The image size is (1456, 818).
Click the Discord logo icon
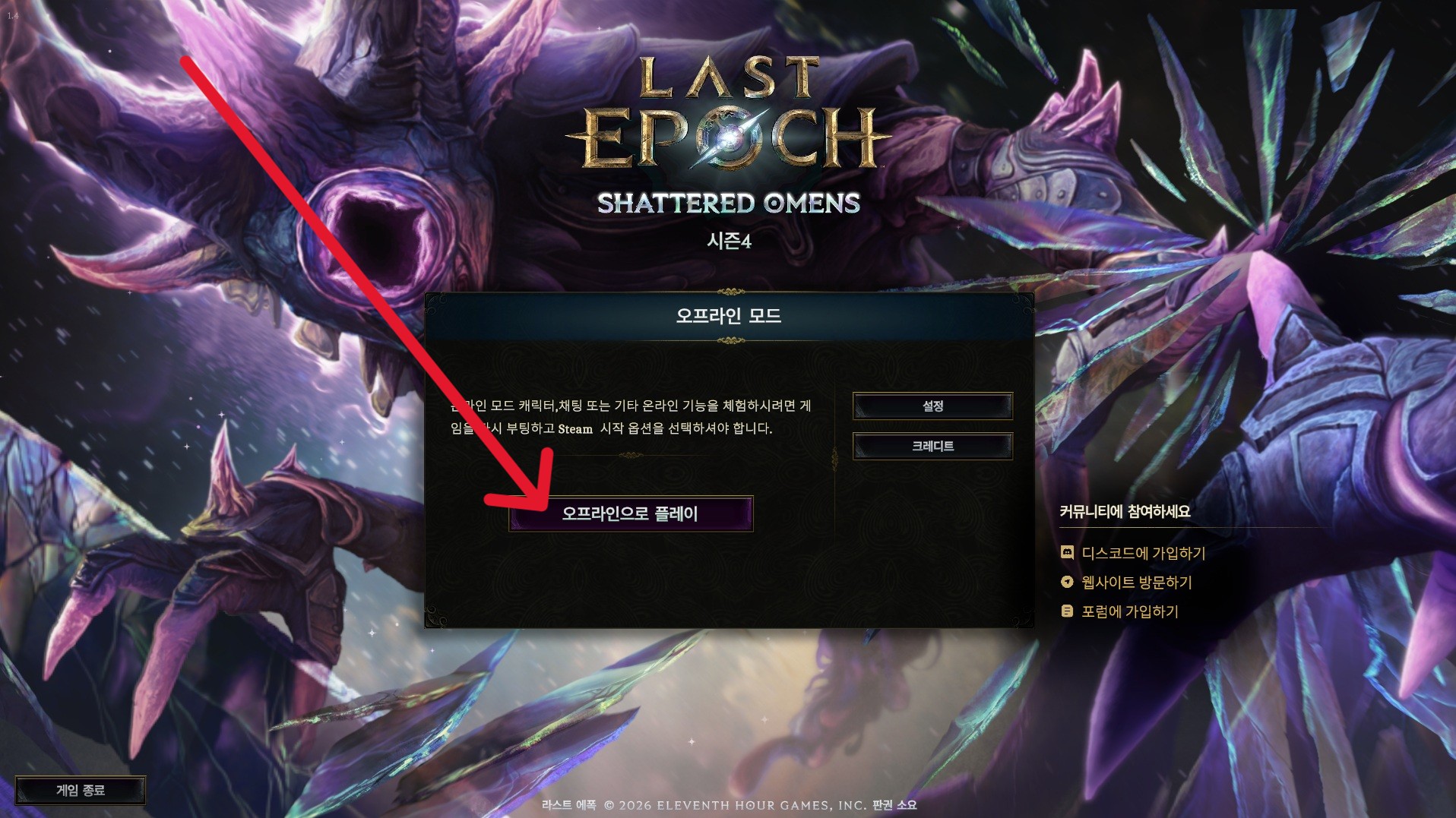(1067, 553)
